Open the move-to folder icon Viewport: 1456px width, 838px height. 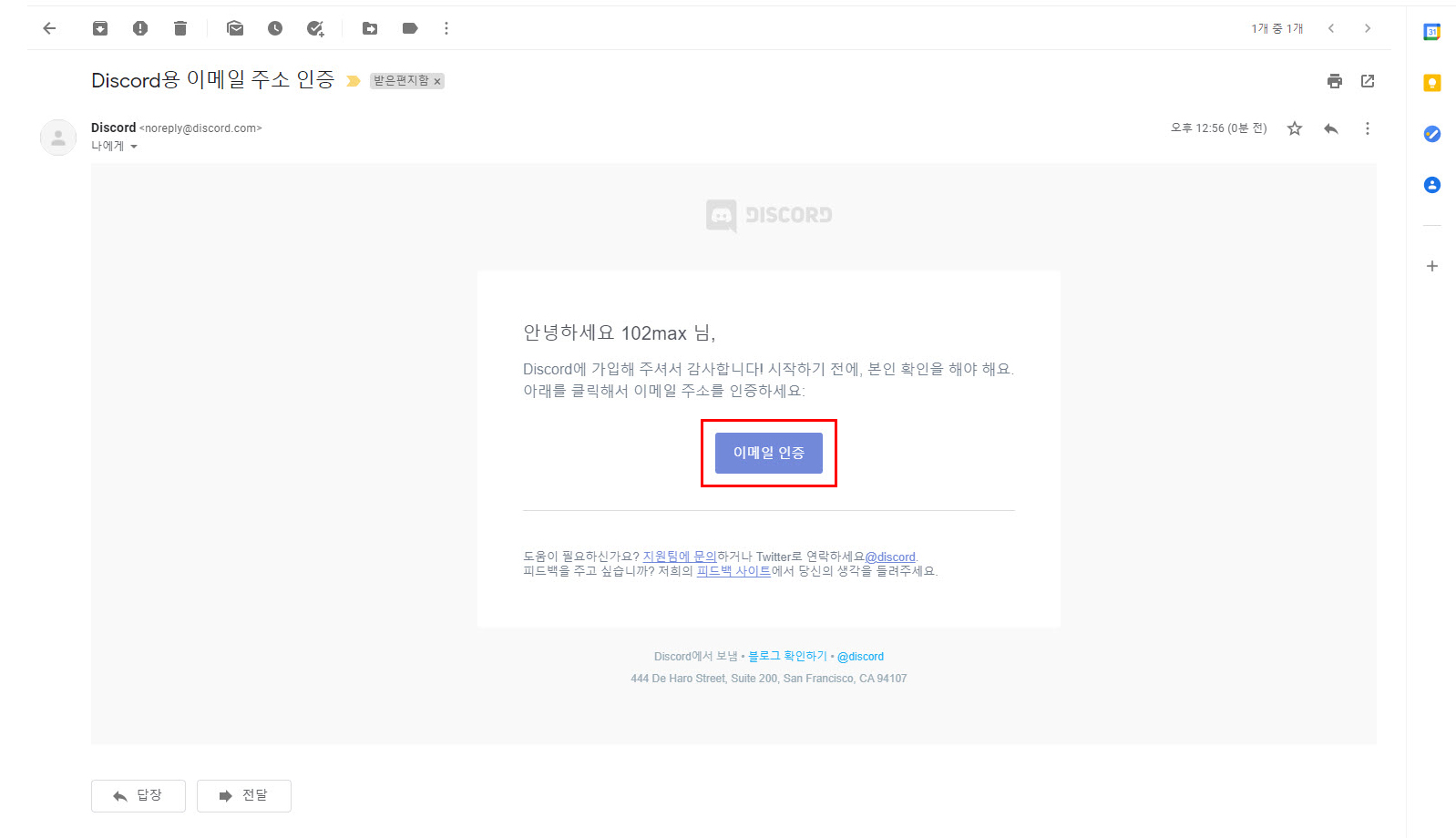[370, 28]
